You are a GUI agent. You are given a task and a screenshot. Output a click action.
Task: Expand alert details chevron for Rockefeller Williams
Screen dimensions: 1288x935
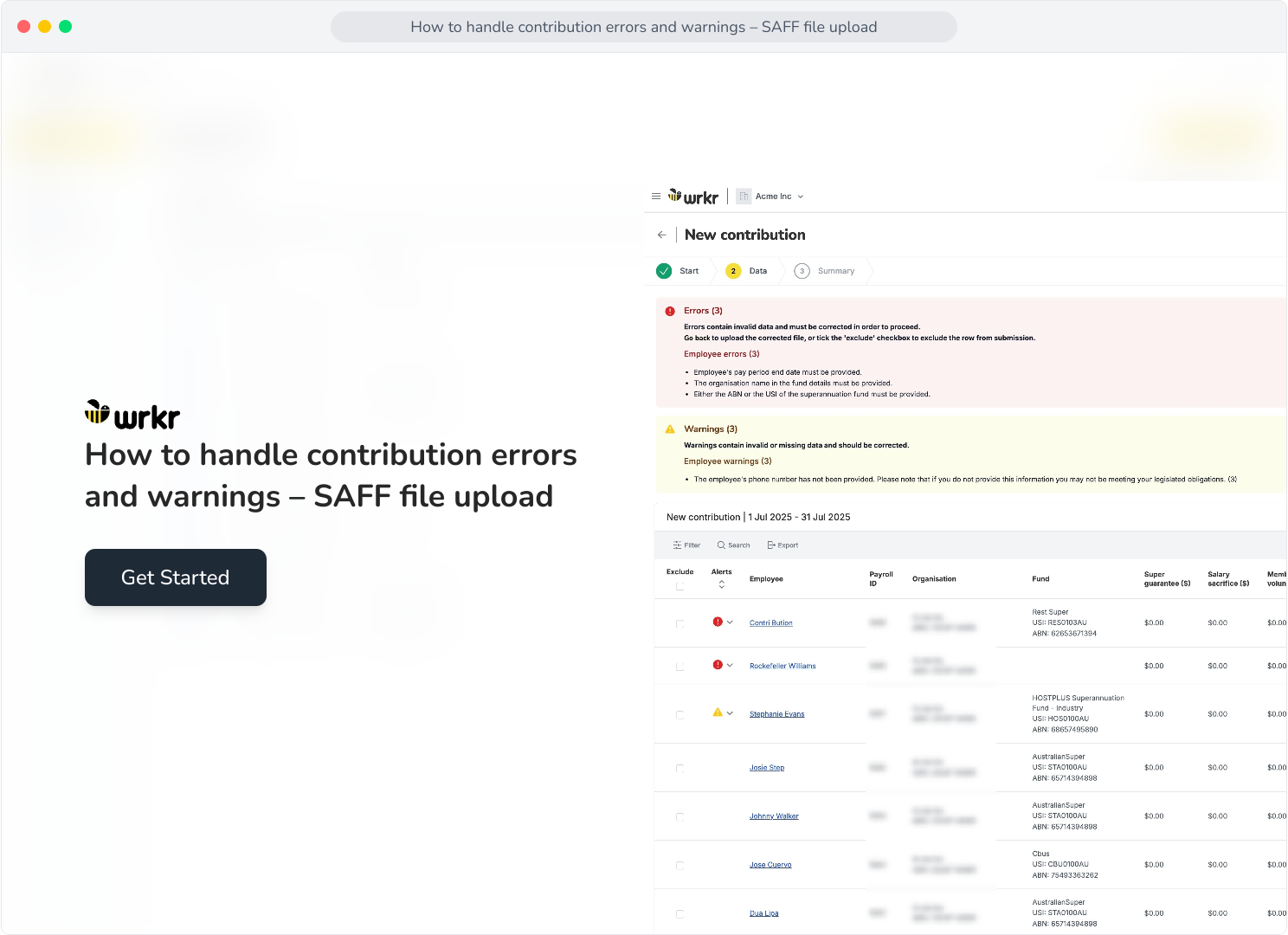coord(730,665)
